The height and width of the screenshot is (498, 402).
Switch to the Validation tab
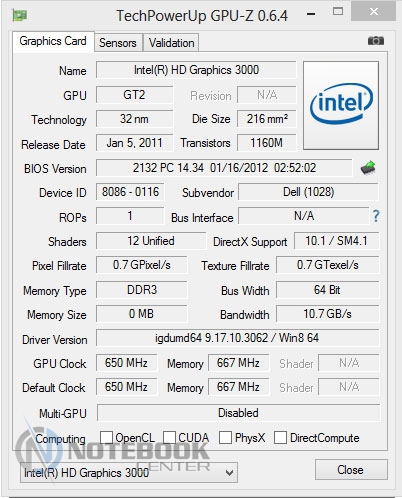point(171,43)
